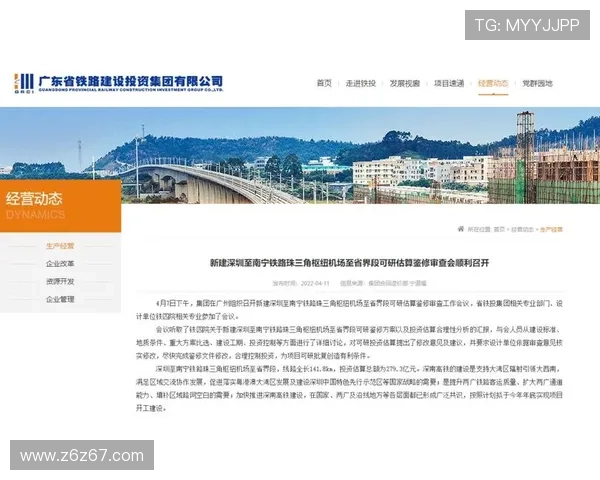This screenshot has height=480, width=600.
Task: Open the 发展视窗 navigation item
Action: click(x=405, y=83)
